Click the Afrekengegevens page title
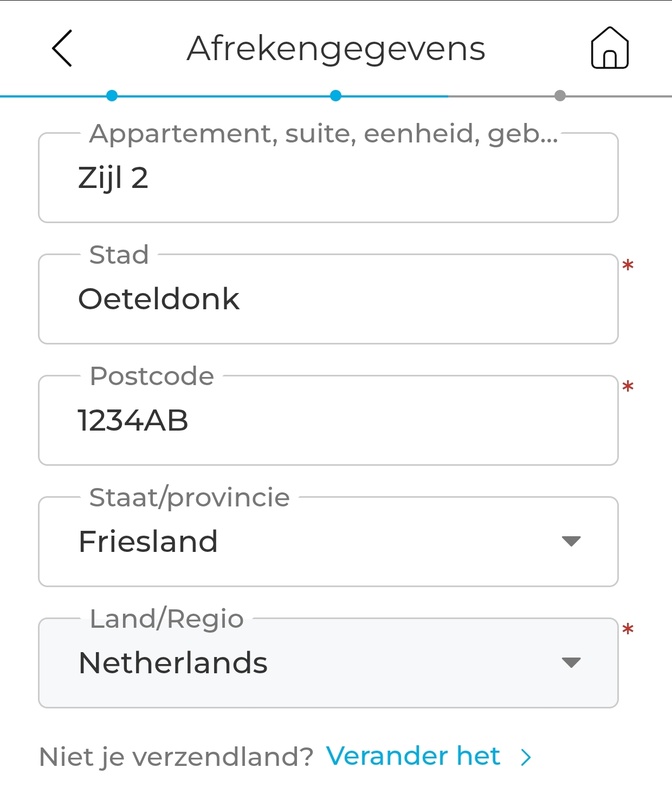The image size is (672, 800). click(x=336, y=48)
